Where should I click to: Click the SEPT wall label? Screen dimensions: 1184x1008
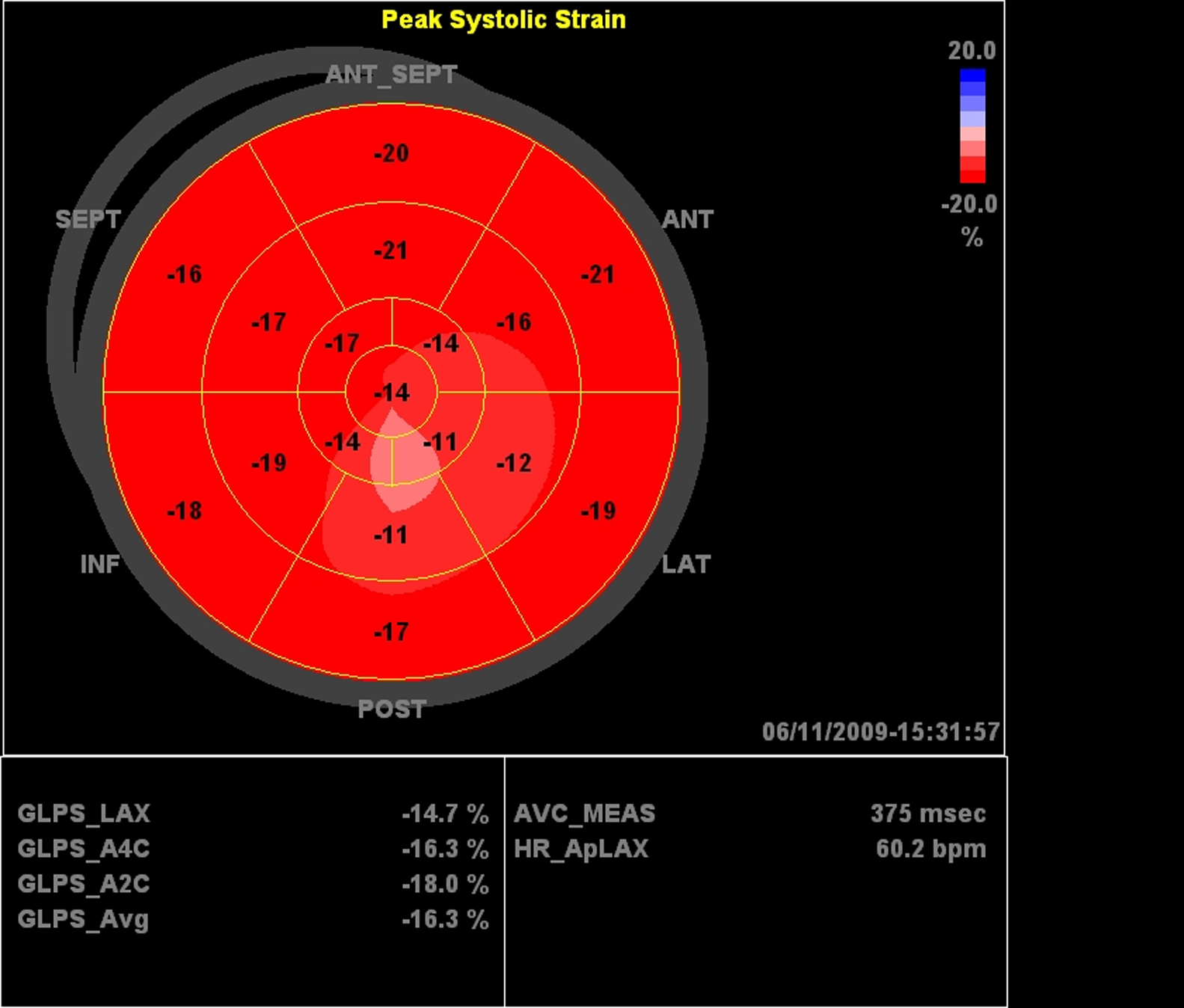click(x=88, y=219)
